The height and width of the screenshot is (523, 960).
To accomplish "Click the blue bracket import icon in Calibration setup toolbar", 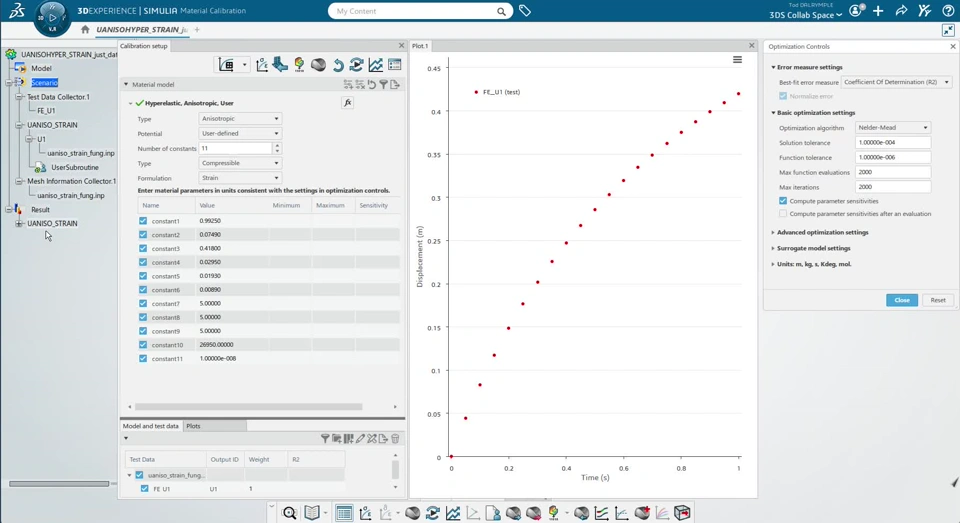I will [x=280, y=64].
